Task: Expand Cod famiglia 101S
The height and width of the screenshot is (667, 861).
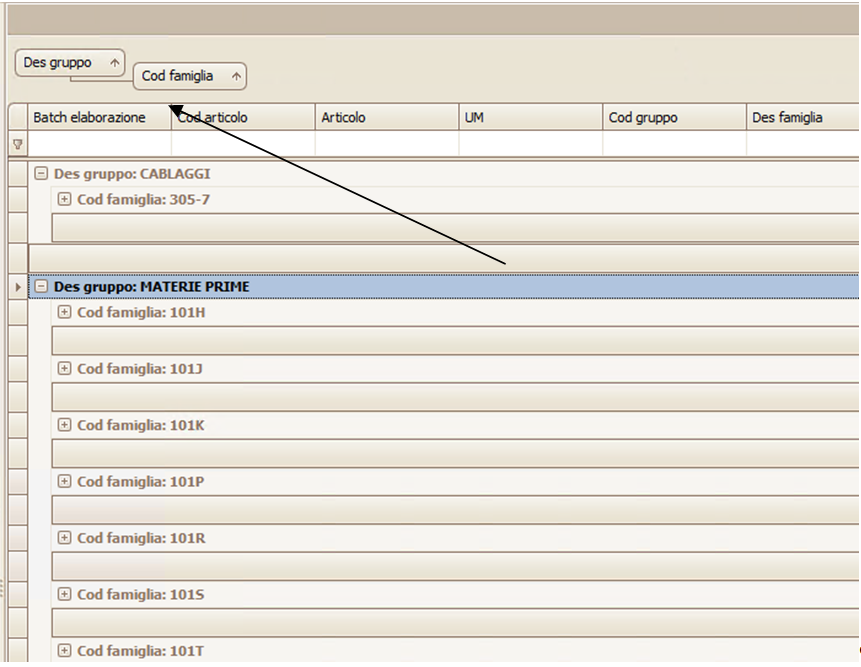Action: point(65,594)
